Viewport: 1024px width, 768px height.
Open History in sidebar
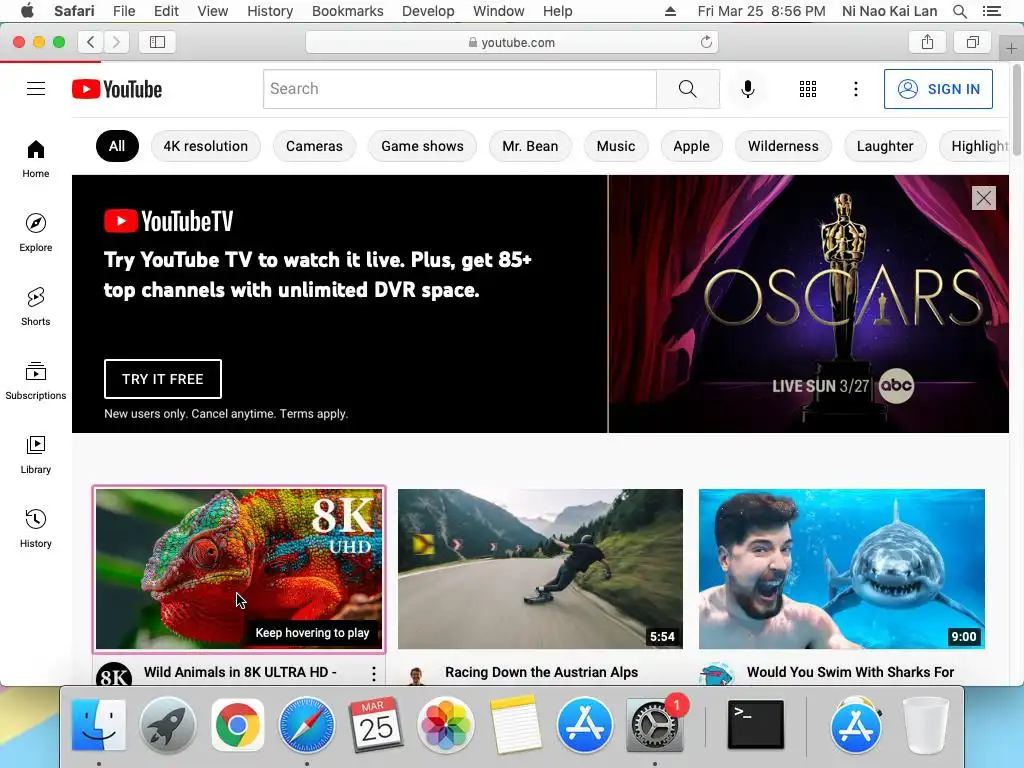coord(36,528)
